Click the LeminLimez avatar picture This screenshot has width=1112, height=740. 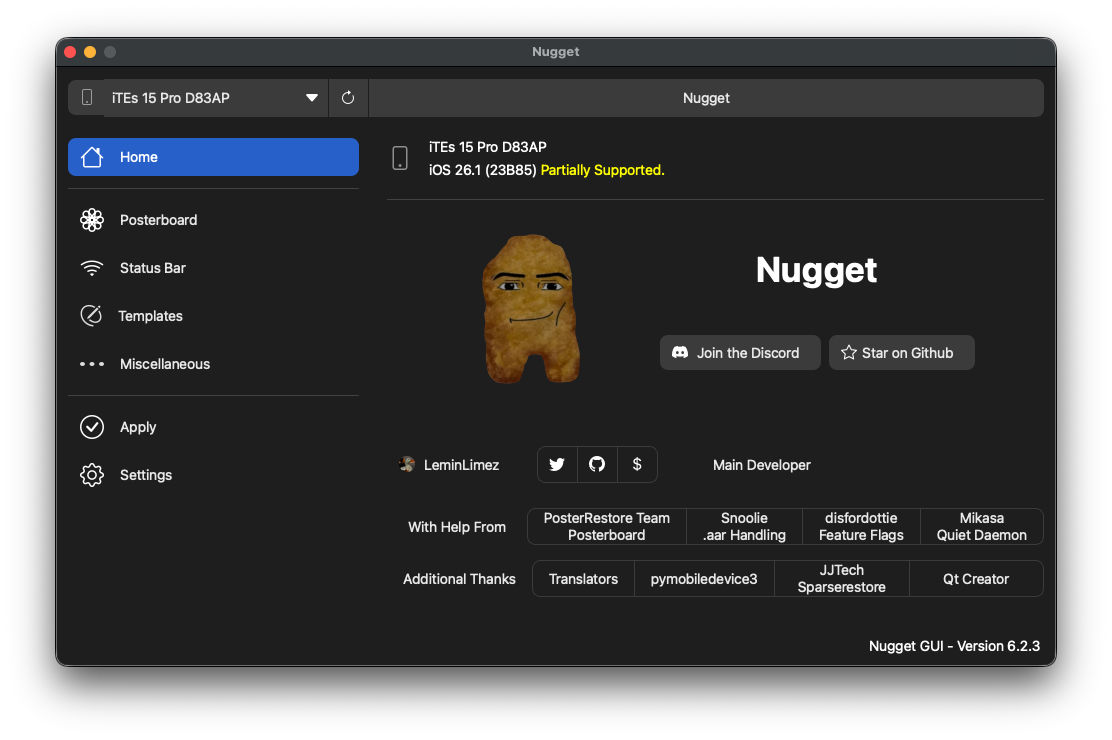click(x=406, y=465)
